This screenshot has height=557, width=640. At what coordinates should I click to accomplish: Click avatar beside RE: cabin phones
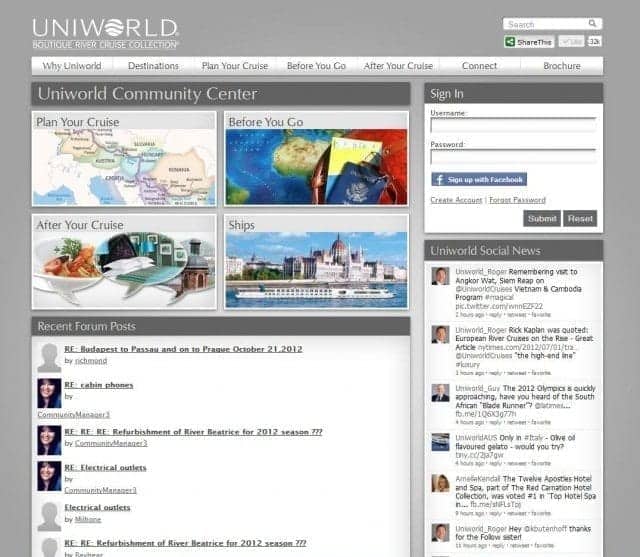(x=49, y=393)
